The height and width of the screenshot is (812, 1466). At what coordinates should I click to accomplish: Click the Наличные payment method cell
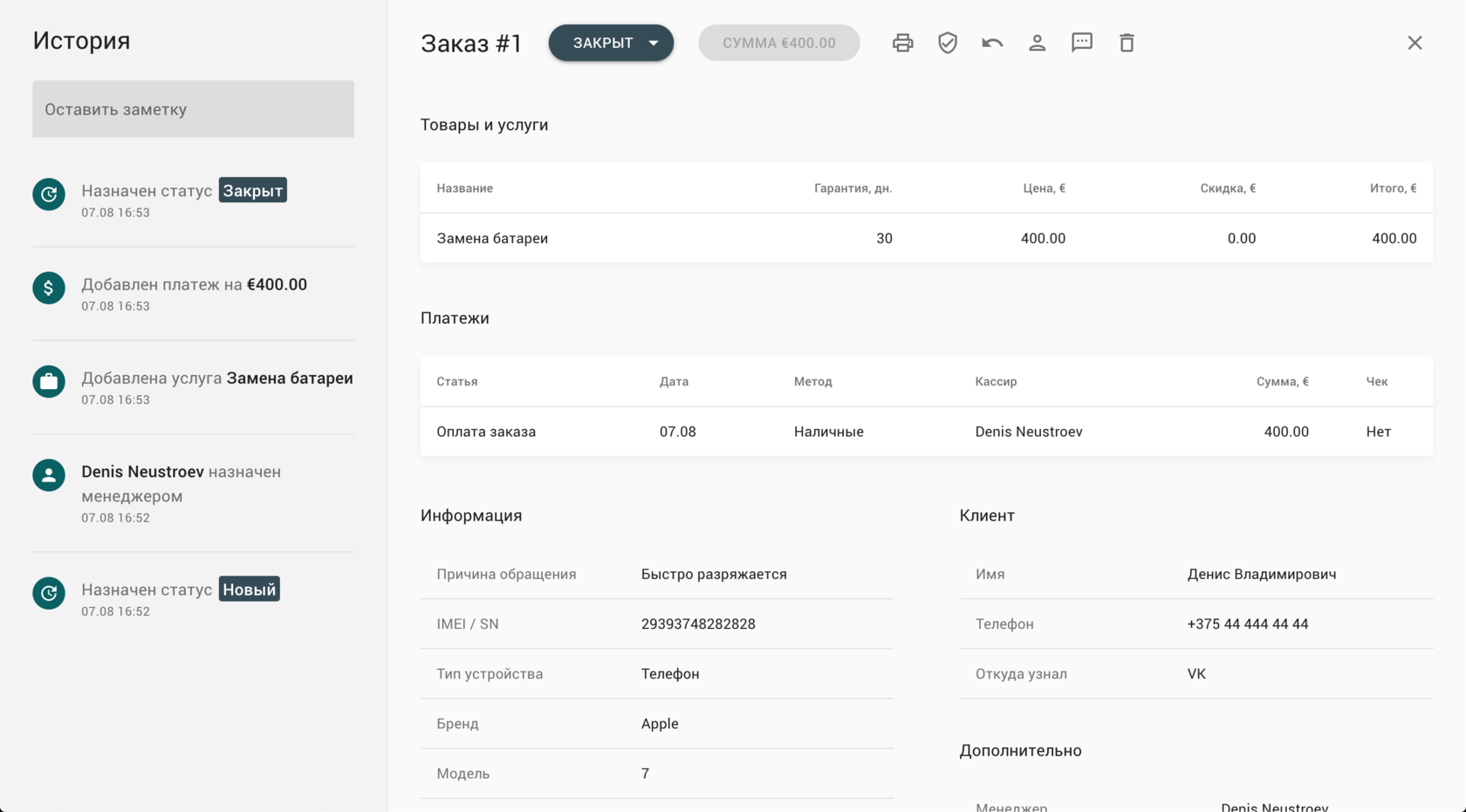pyautogui.click(x=828, y=432)
